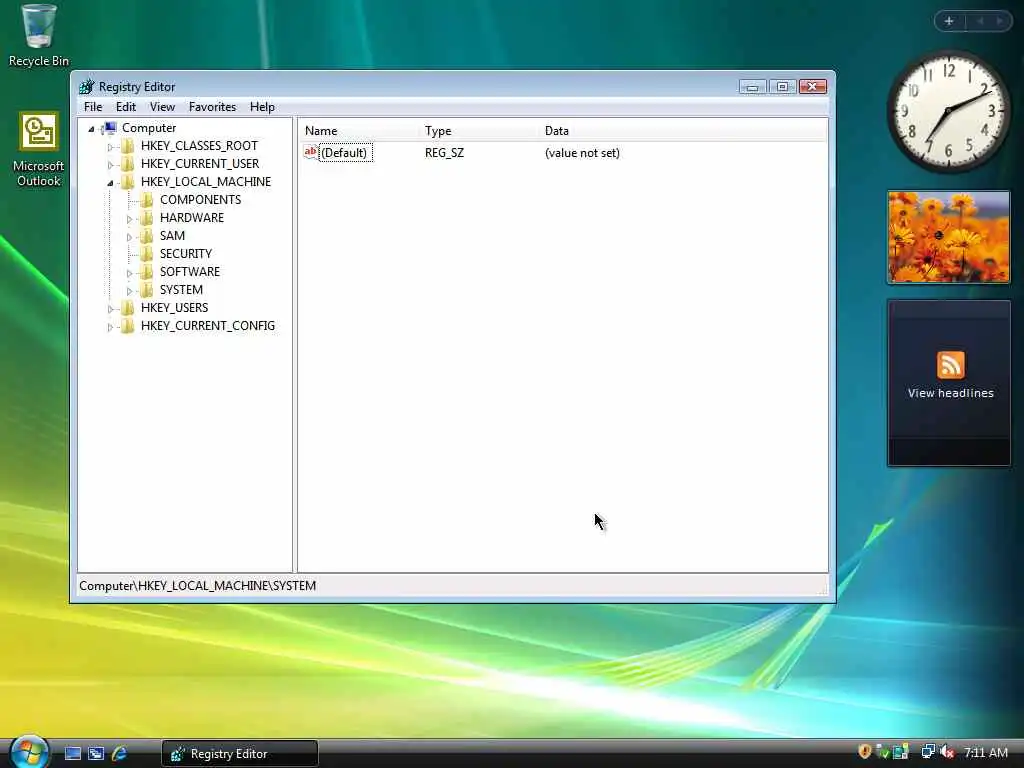Select the HKEY_USERS tree label
Image resolution: width=1024 pixels, height=768 pixels.
click(174, 308)
